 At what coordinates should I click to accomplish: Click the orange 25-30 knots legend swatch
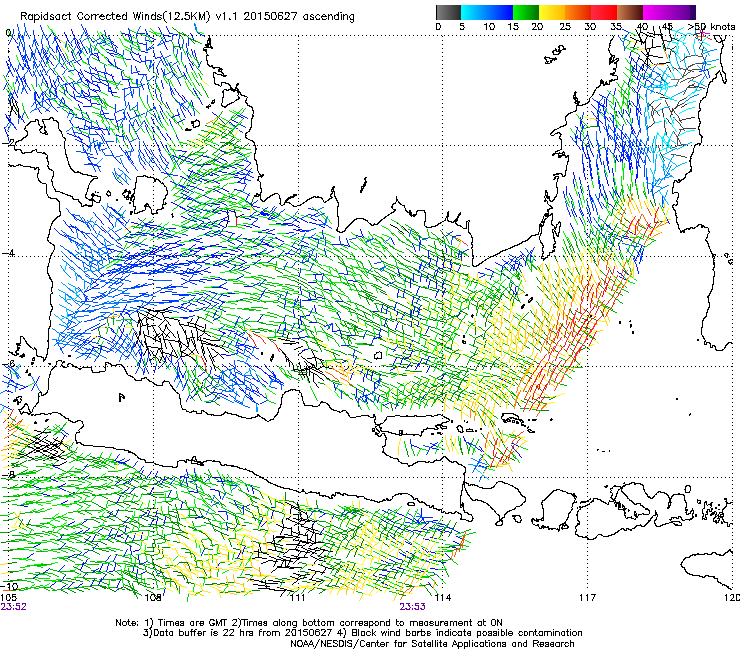tap(578, 12)
